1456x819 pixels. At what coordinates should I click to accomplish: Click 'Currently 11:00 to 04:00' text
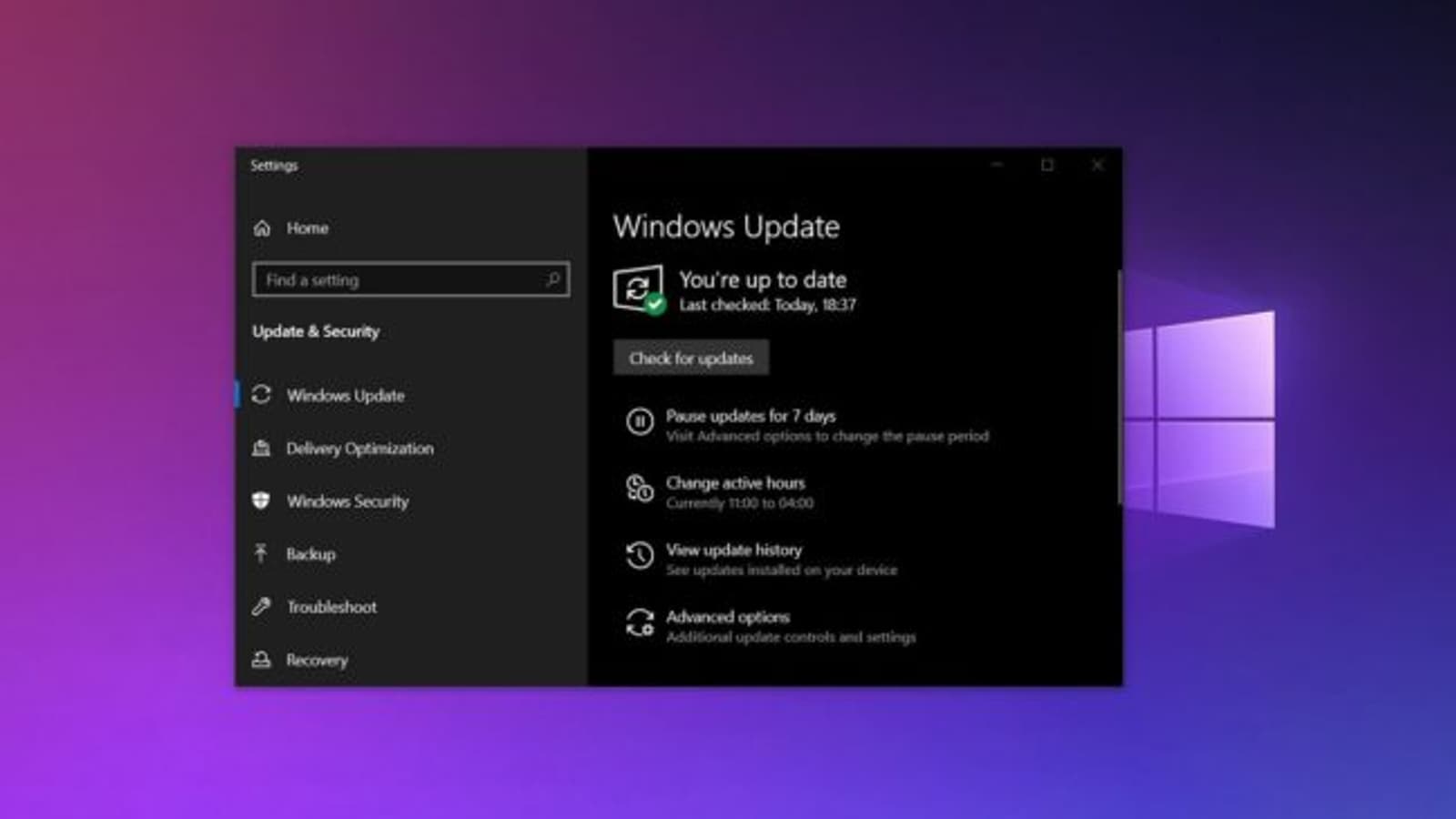[x=740, y=503]
